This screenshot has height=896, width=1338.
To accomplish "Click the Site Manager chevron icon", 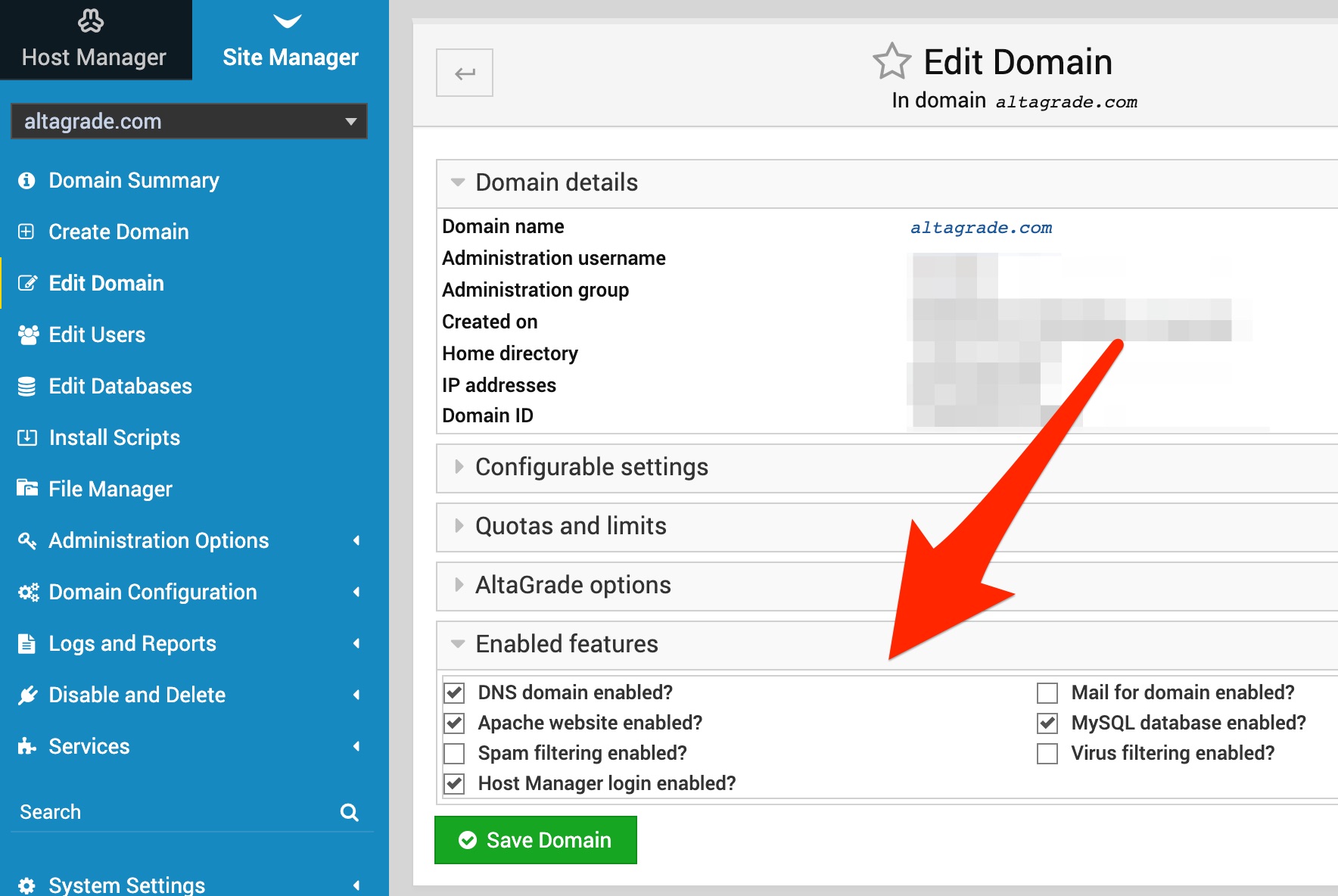I will tap(287, 21).
